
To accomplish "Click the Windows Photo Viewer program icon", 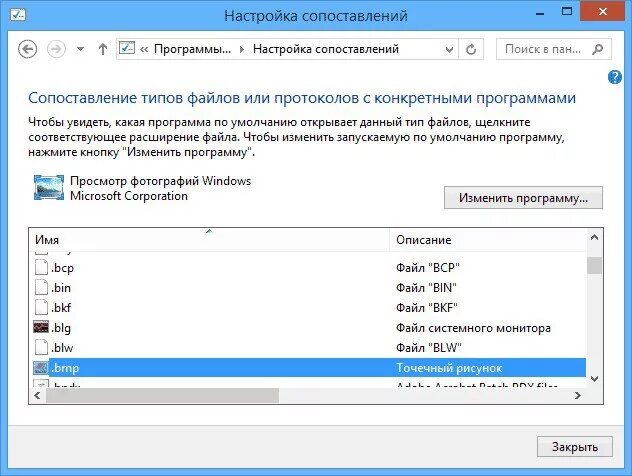I will pos(49,187).
